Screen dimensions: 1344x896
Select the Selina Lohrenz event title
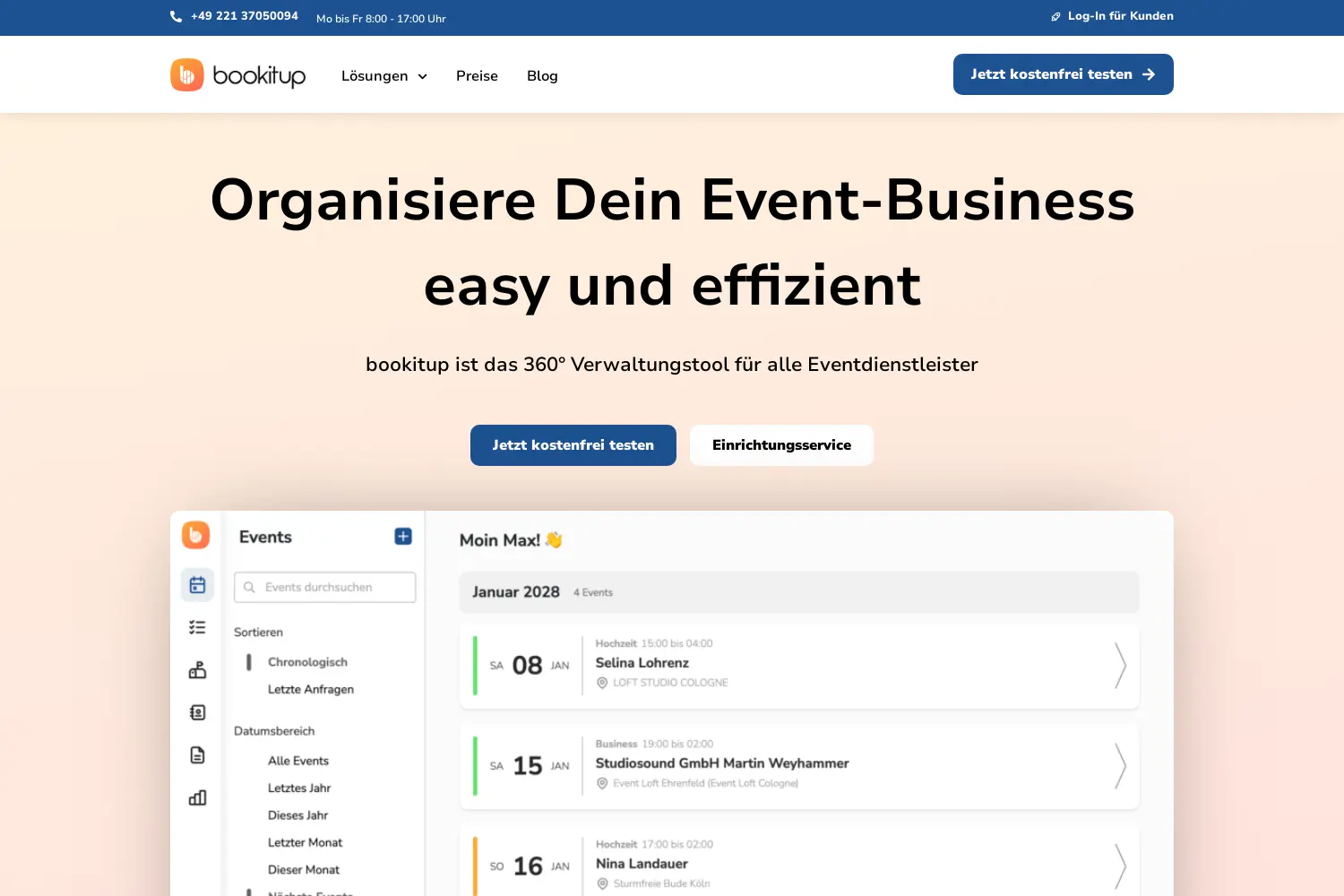coord(642,663)
